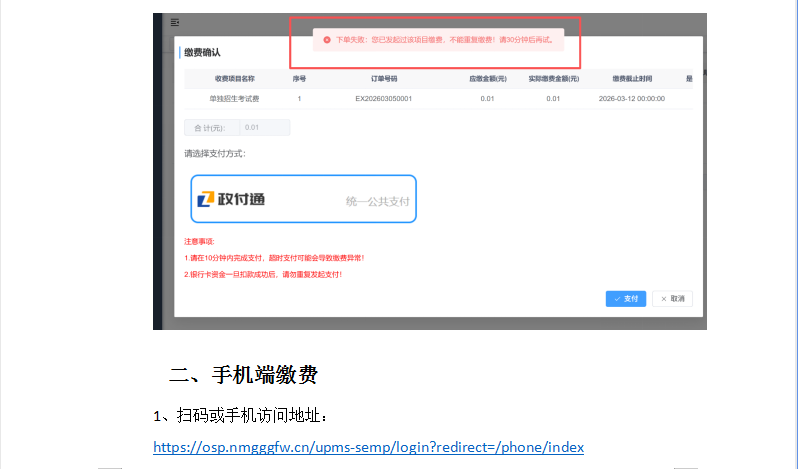This screenshot has height=469, width=798.
Task: Click the blue serial number 1
Action: [299, 99]
